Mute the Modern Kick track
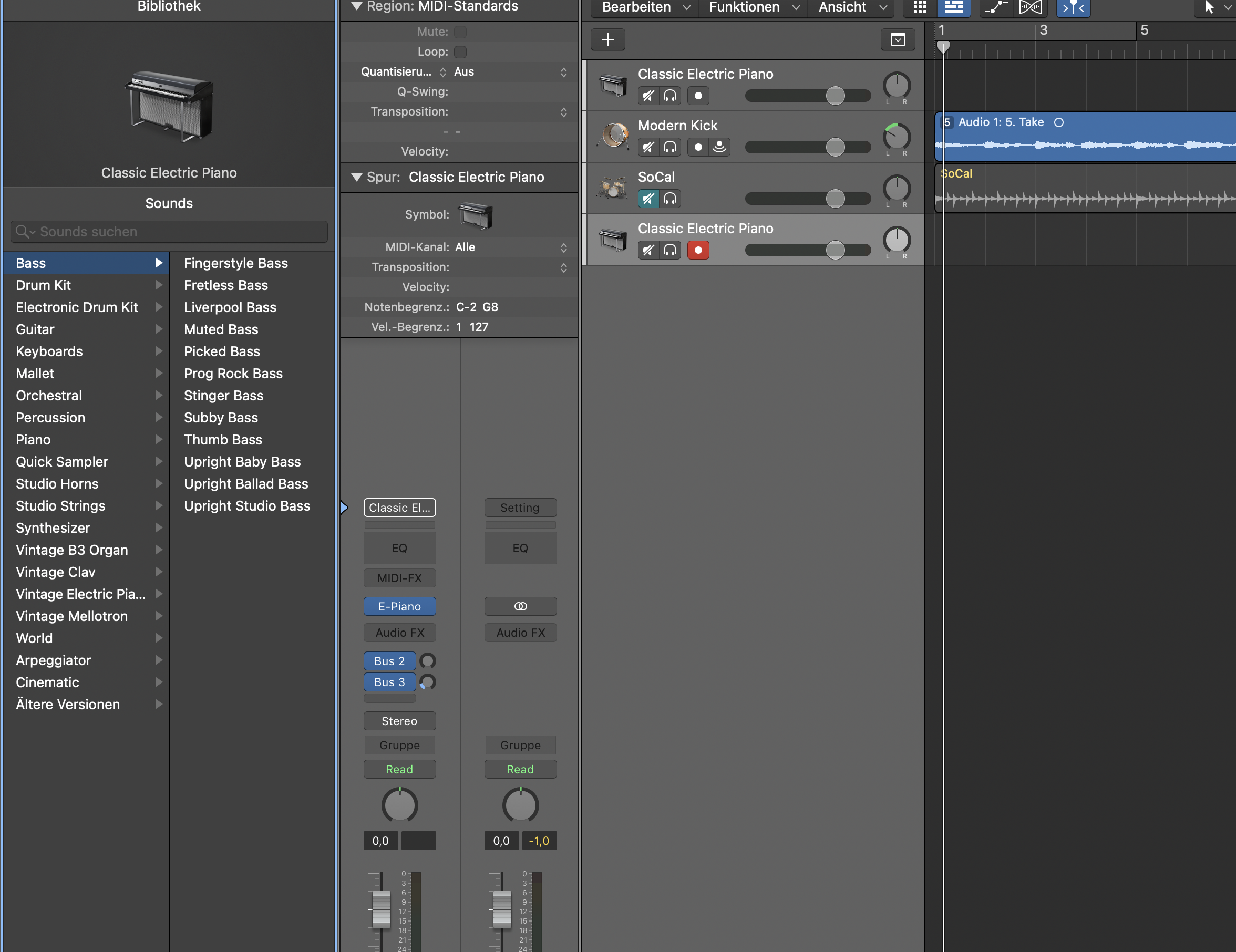The height and width of the screenshot is (952, 1236). [x=648, y=147]
